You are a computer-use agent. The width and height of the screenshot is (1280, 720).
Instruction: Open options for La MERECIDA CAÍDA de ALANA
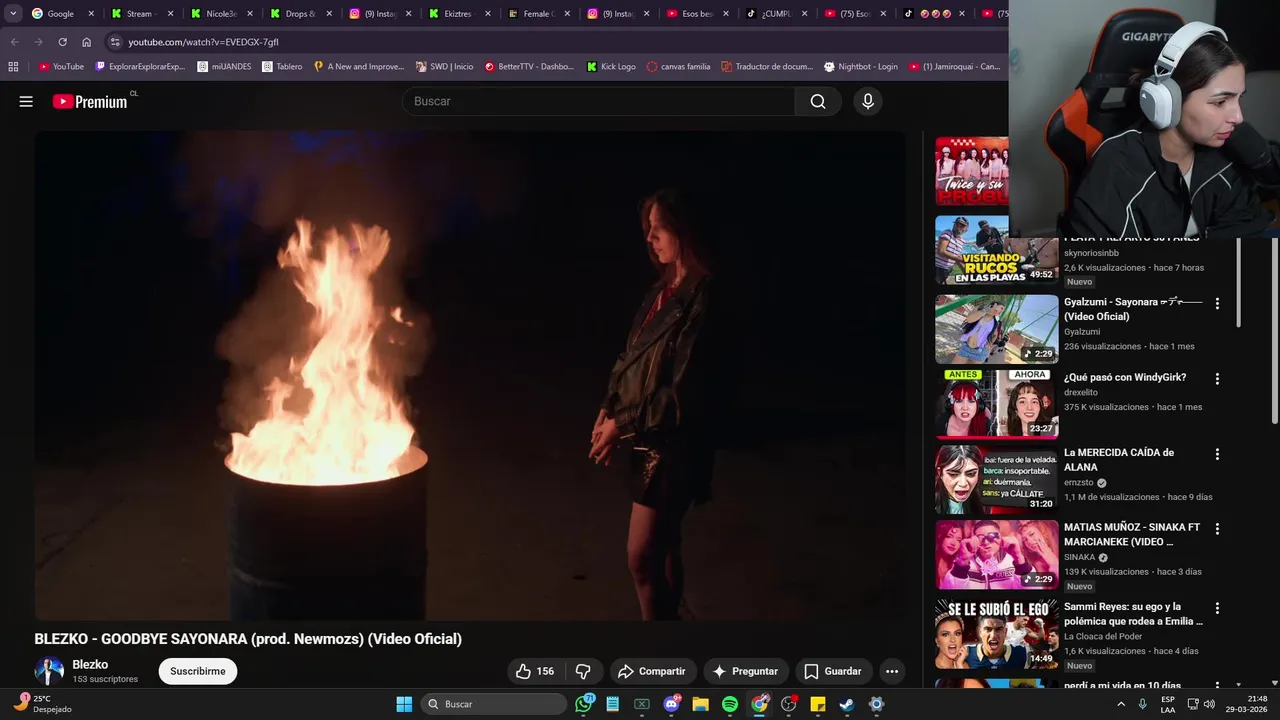pyautogui.click(x=1217, y=454)
